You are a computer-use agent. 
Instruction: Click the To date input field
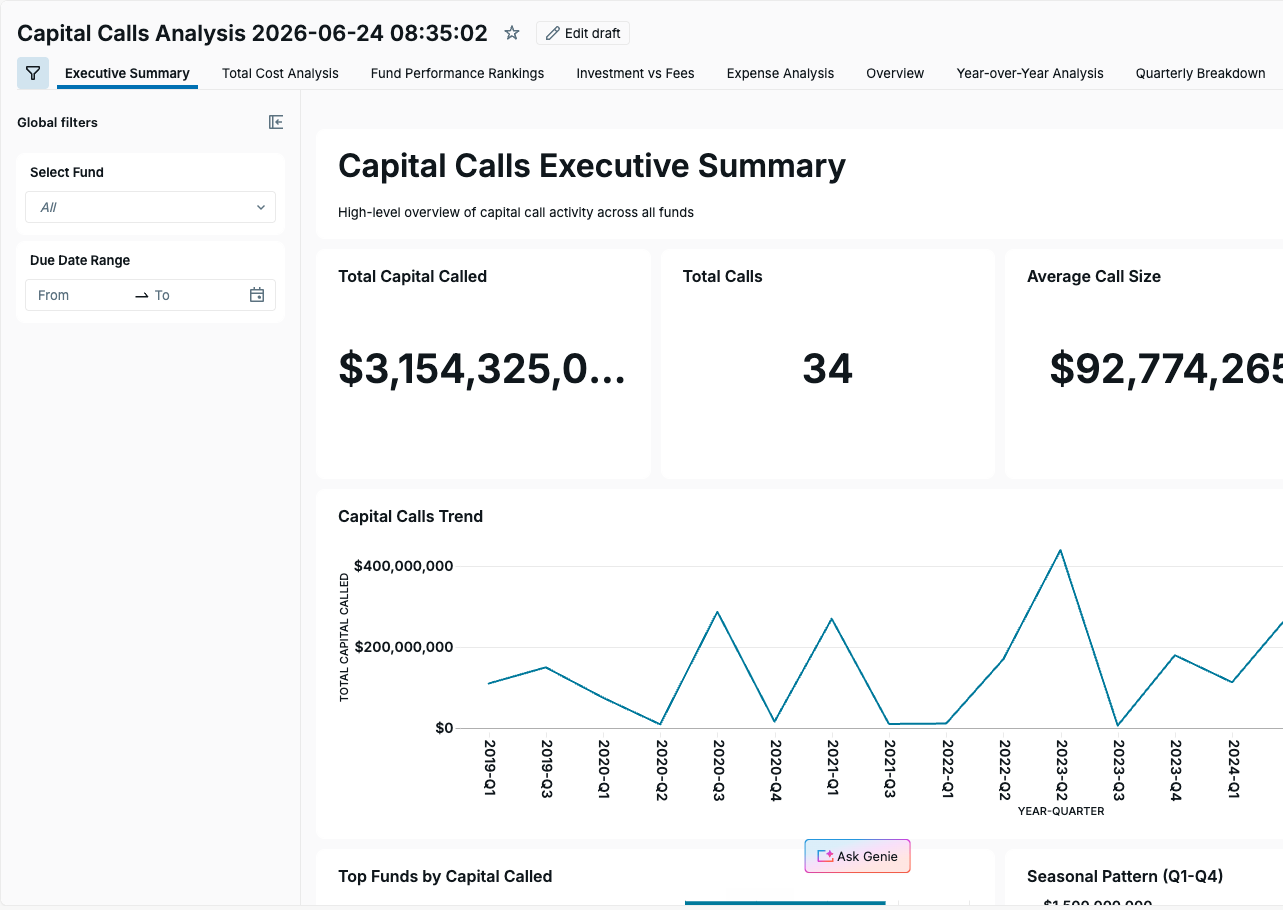pyautogui.click(x=195, y=295)
